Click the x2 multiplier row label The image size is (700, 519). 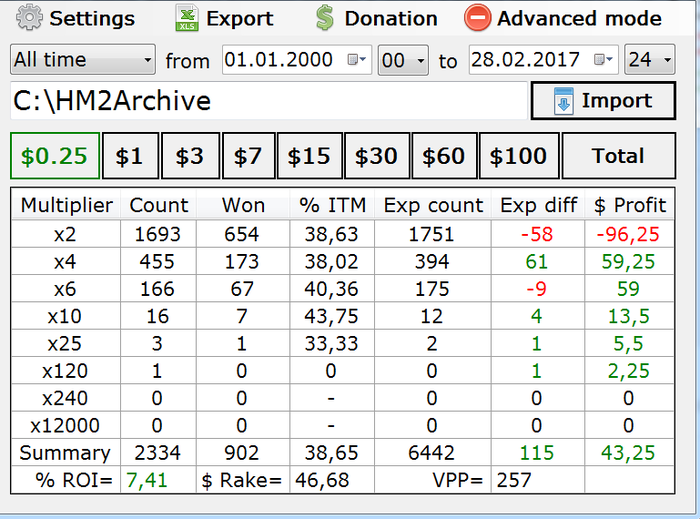coord(65,234)
